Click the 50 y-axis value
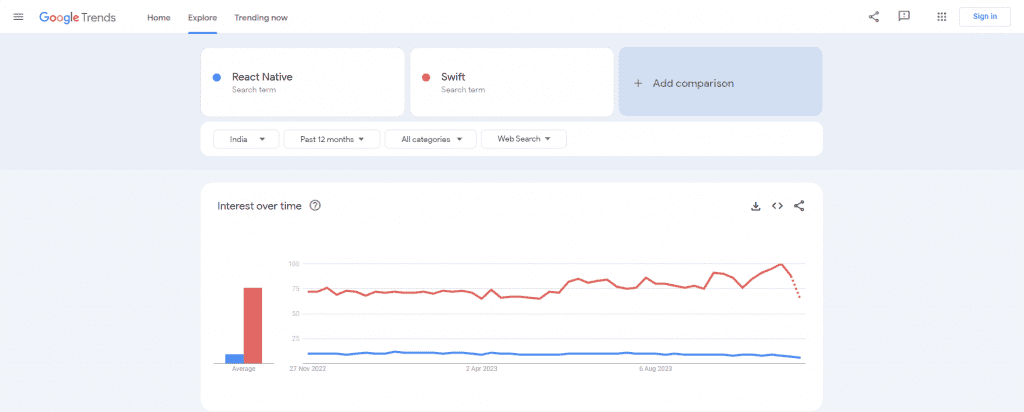The height and width of the screenshot is (412, 1024). (x=295, y=313)
